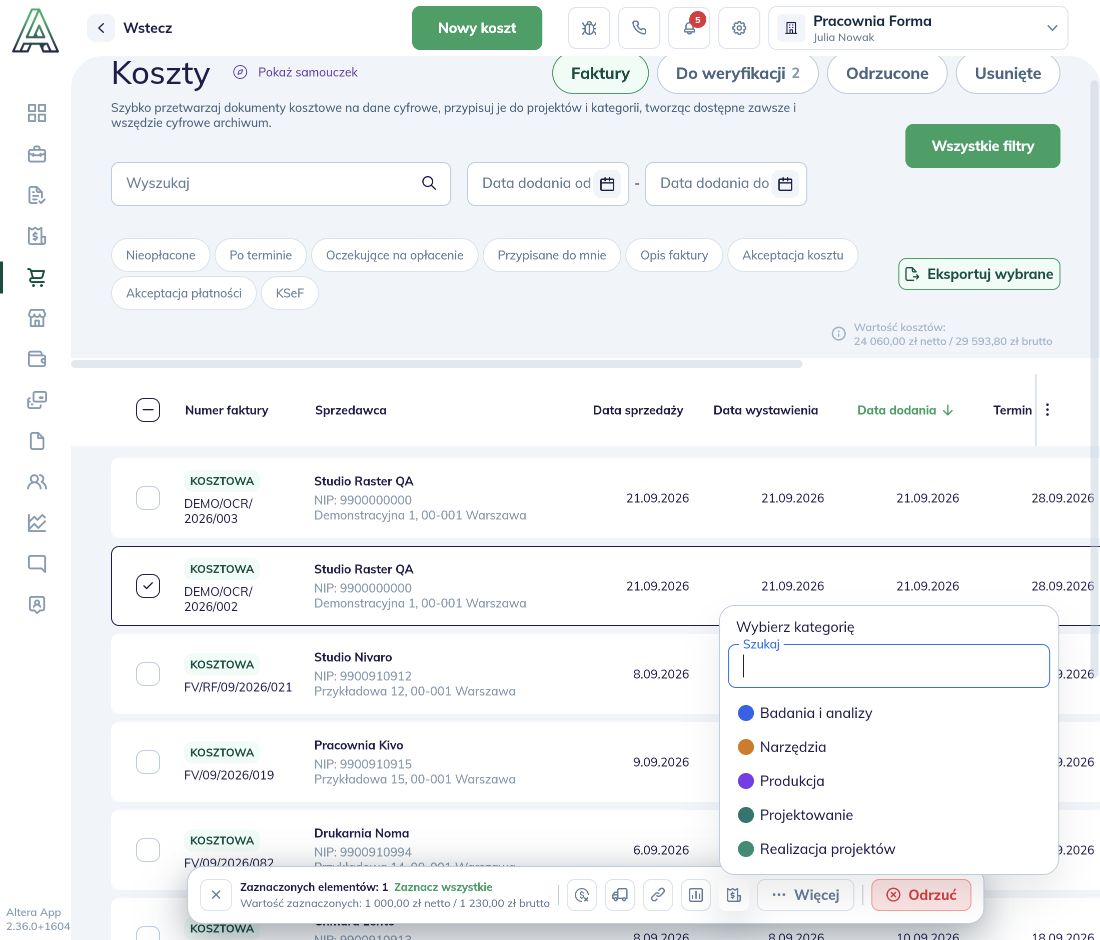Click the bug report icon
This screenshot has width=1100, height=940.
pyautogui.click(x=589, y=28)
